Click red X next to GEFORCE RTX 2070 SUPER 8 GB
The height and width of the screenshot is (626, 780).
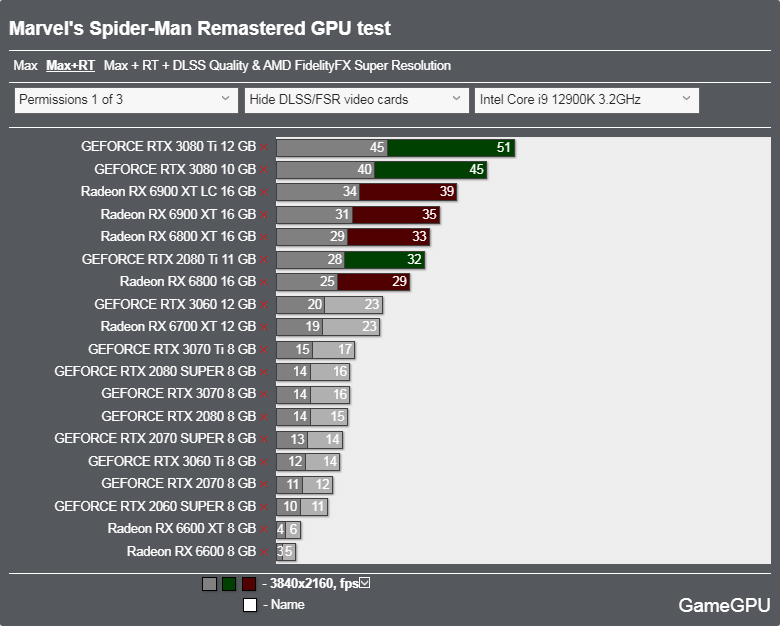point(264,439)
